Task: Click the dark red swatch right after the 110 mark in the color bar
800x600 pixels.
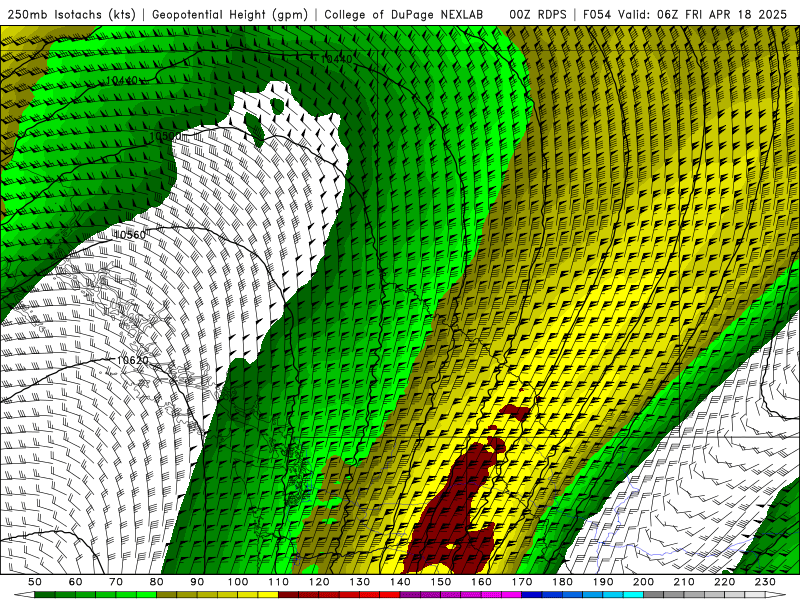Action: pos(288,595)
